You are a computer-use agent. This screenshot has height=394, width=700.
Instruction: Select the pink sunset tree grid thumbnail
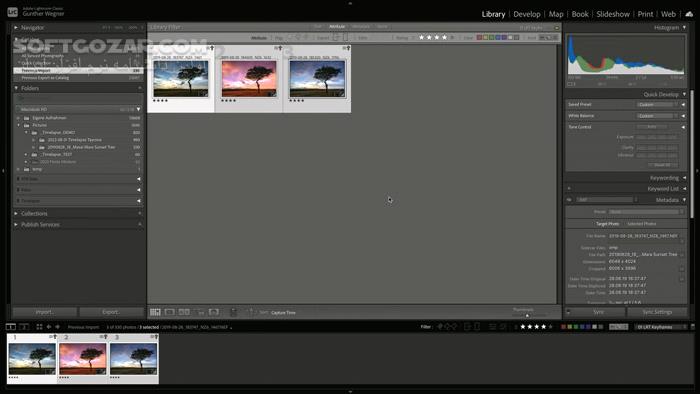pyautogui.click(x=249, y=79)
